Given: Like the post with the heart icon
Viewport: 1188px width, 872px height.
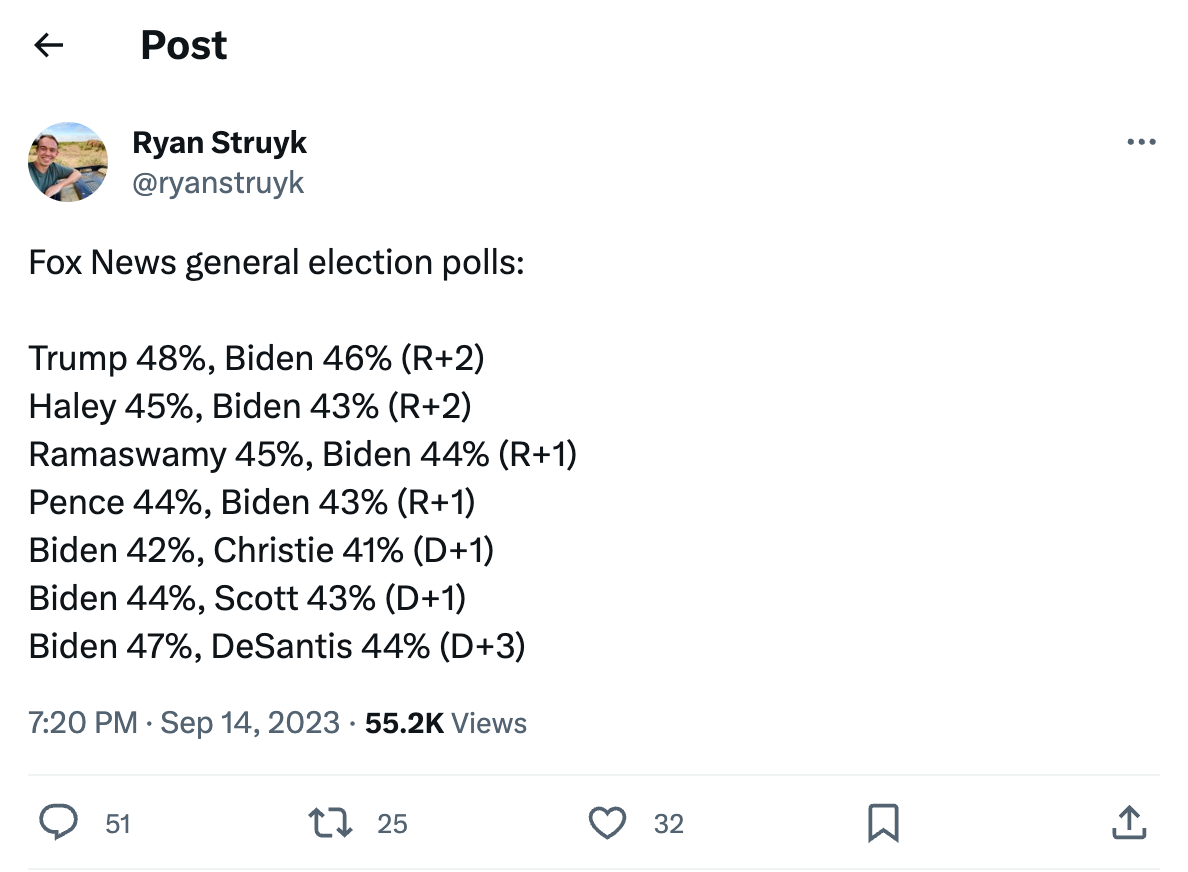Looking at the screenshot, I should point(608,823).
